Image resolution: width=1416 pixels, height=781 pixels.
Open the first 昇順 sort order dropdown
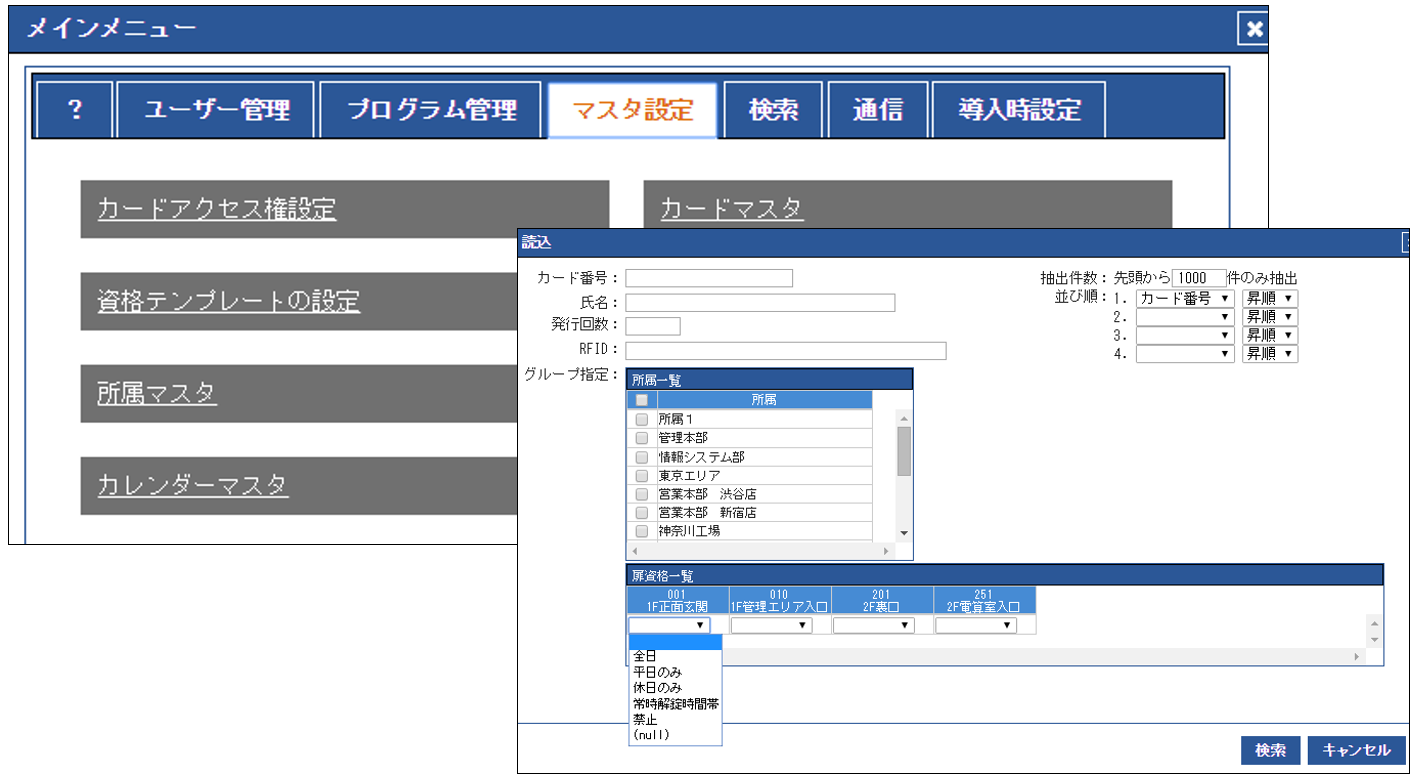pos(1269,299)
